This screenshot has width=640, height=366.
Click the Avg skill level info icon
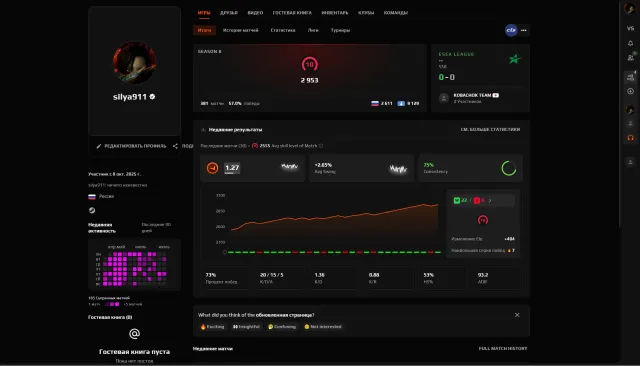[x=321, y=146]
